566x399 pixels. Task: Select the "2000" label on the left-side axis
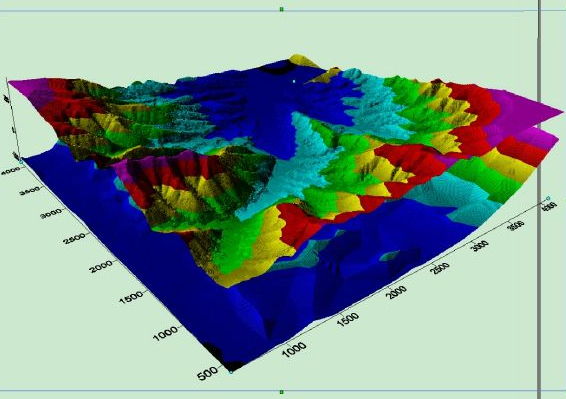(x=101, y=266)
